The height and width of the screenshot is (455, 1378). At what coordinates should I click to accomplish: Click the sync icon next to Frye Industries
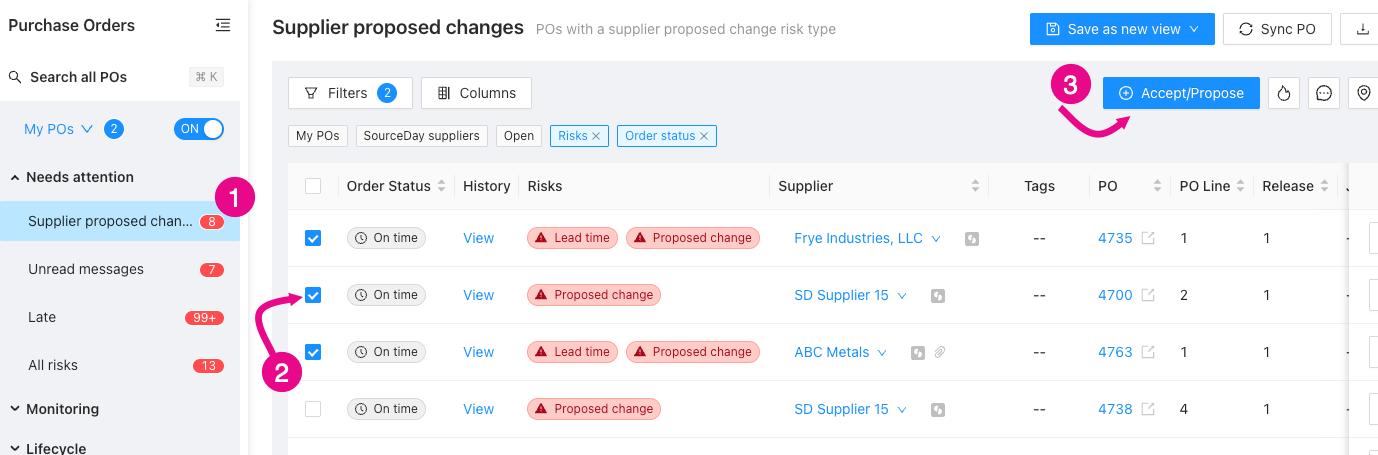pyautogui.click(x=971, y=238)
